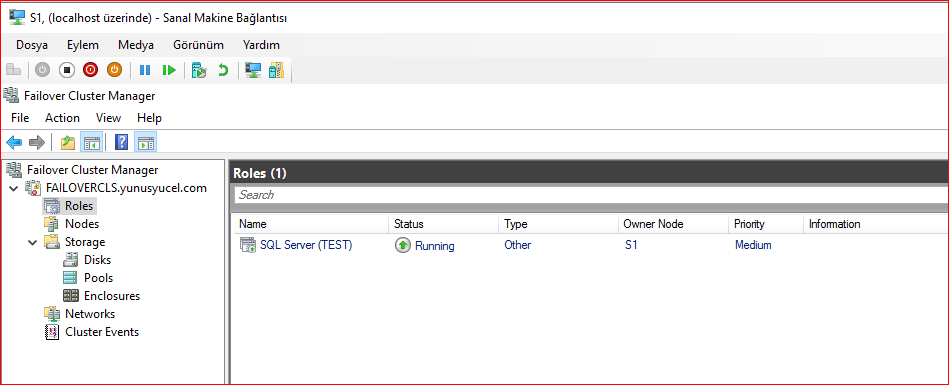Select the Storage tree item
Image resolution: width=949 pixels, height=385 pixels.
tap(85, 242)
